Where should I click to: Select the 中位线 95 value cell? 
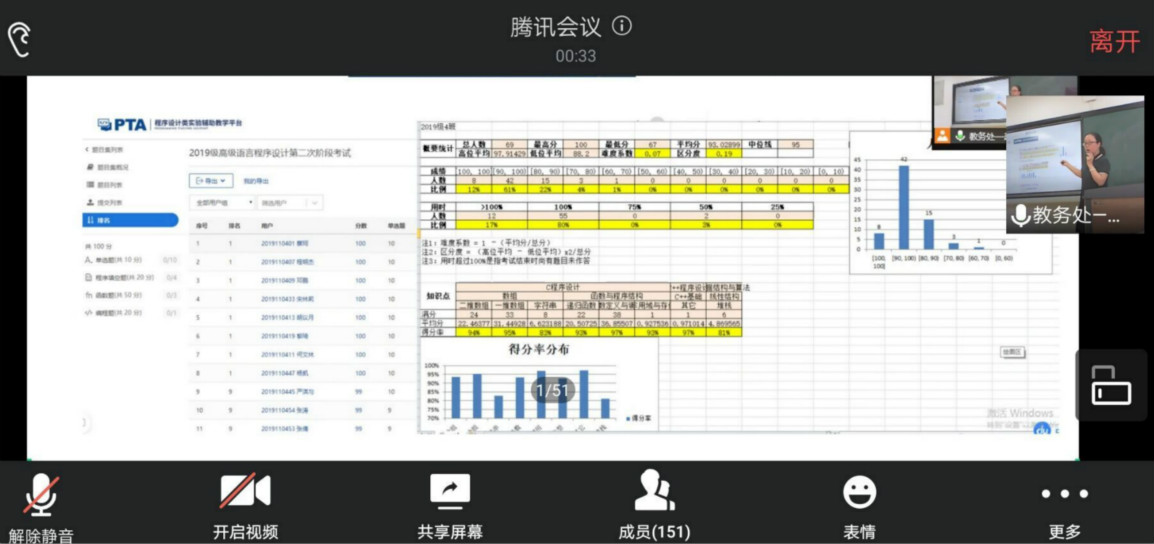[x=795, y=144]
